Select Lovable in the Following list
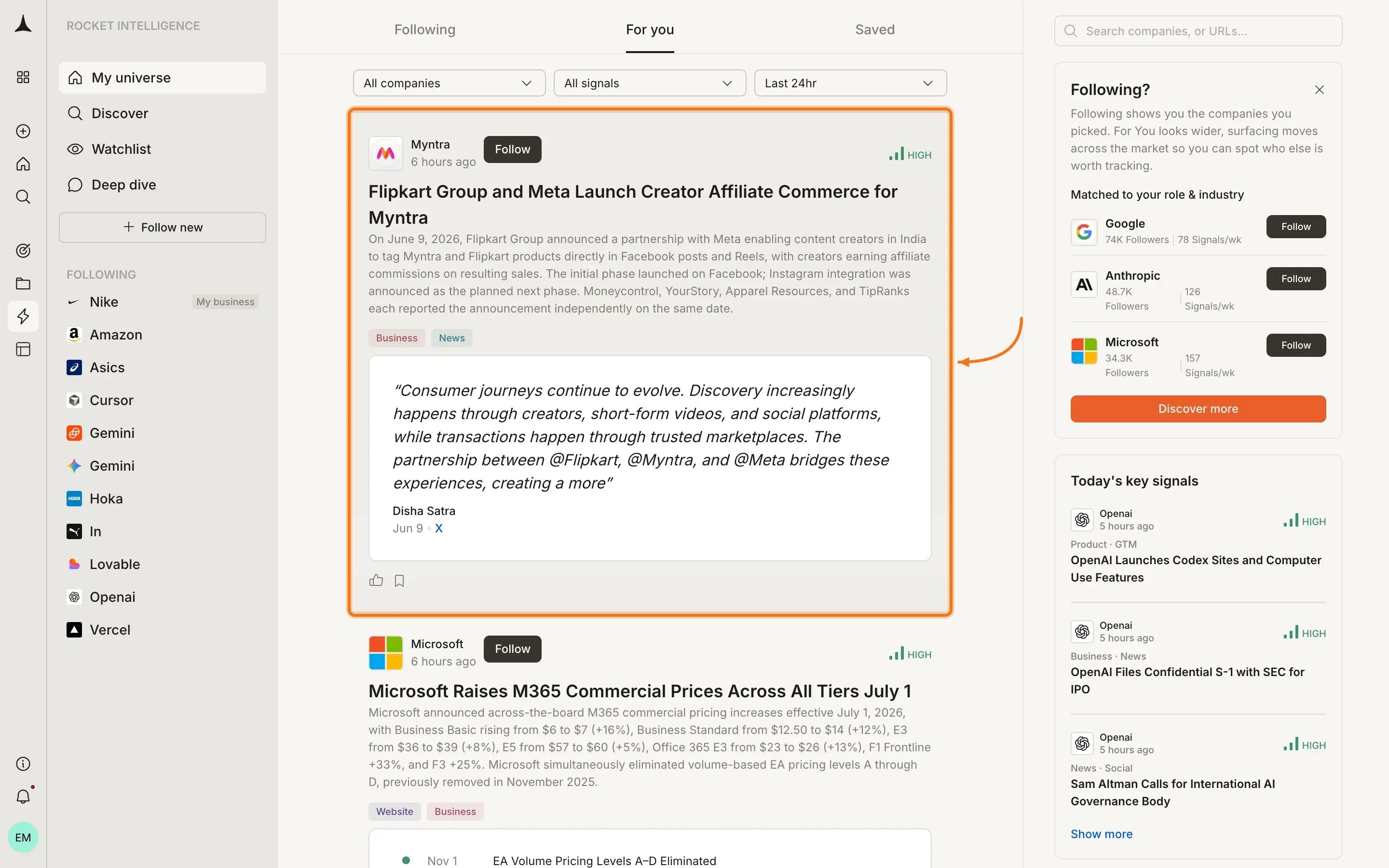Image resolution: width=1389 pixels, height=868 pixels. point(163,564)
